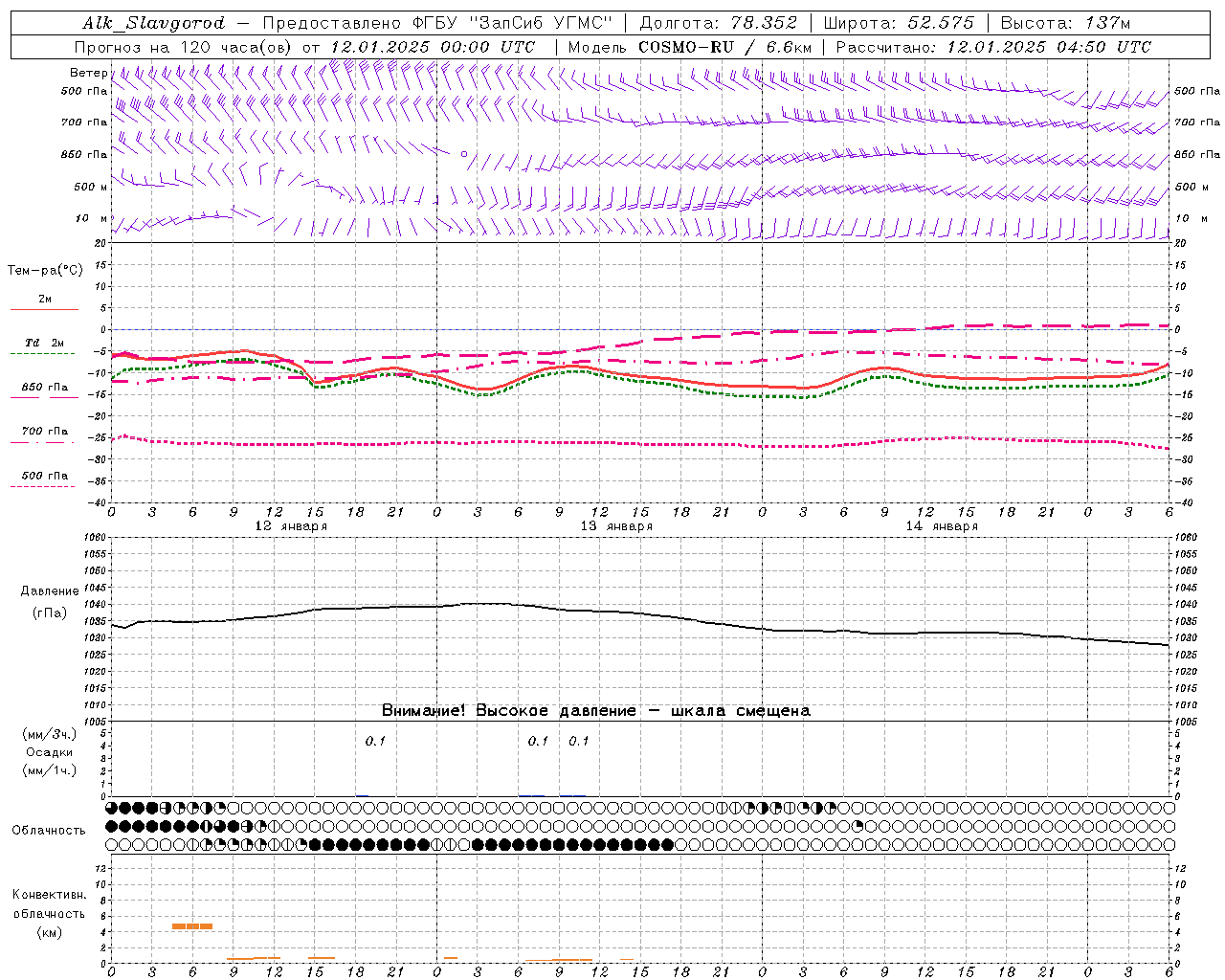
Task: Click the Осадки precipitation label
Action: coord(50,752)
